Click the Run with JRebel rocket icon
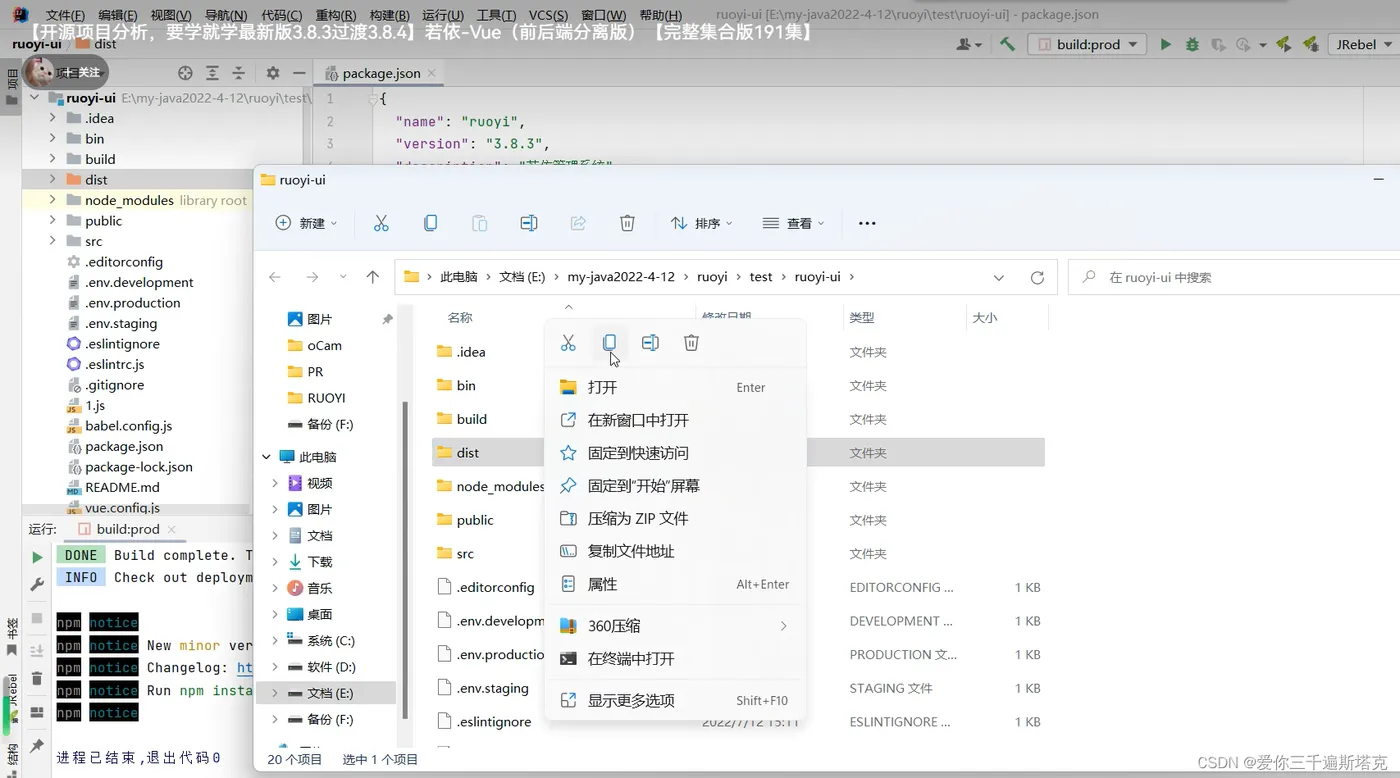The image size is (1400, 778). 1284,44
